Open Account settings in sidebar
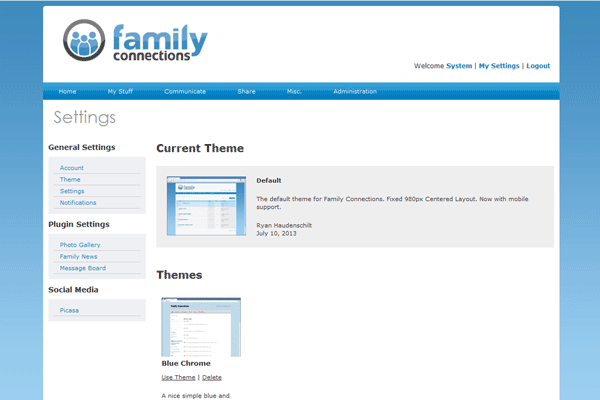The height and width of the screenshot is (400, 600). pos(72,168)
